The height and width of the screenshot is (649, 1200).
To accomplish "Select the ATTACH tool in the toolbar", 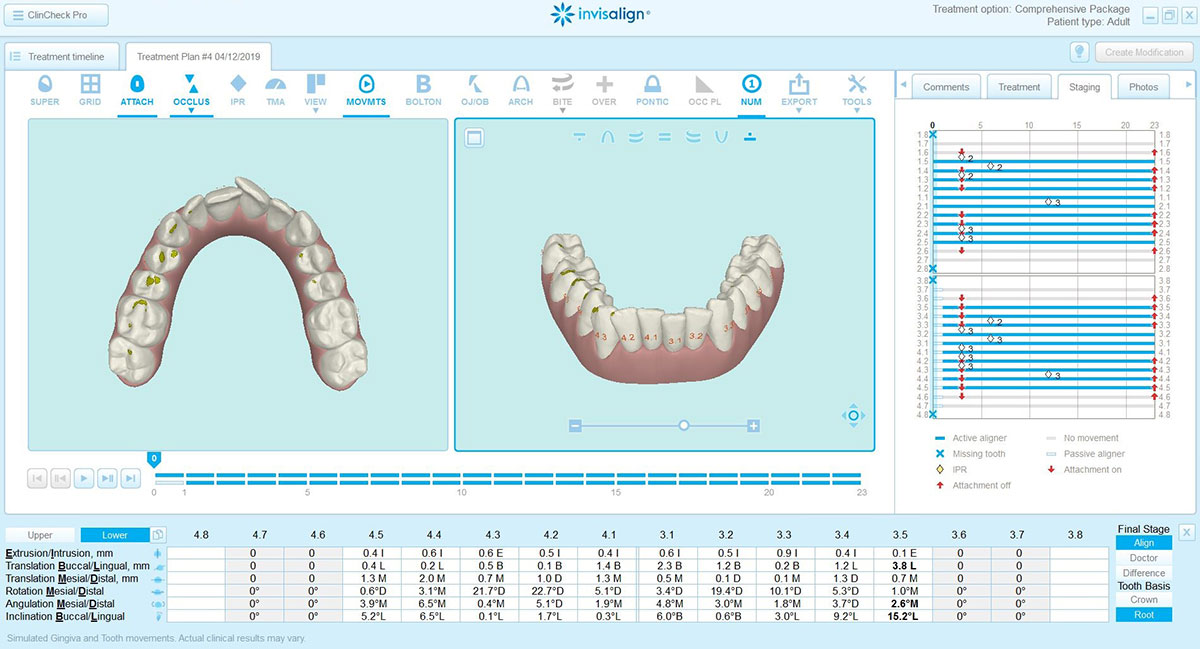I will coord(137,90).
